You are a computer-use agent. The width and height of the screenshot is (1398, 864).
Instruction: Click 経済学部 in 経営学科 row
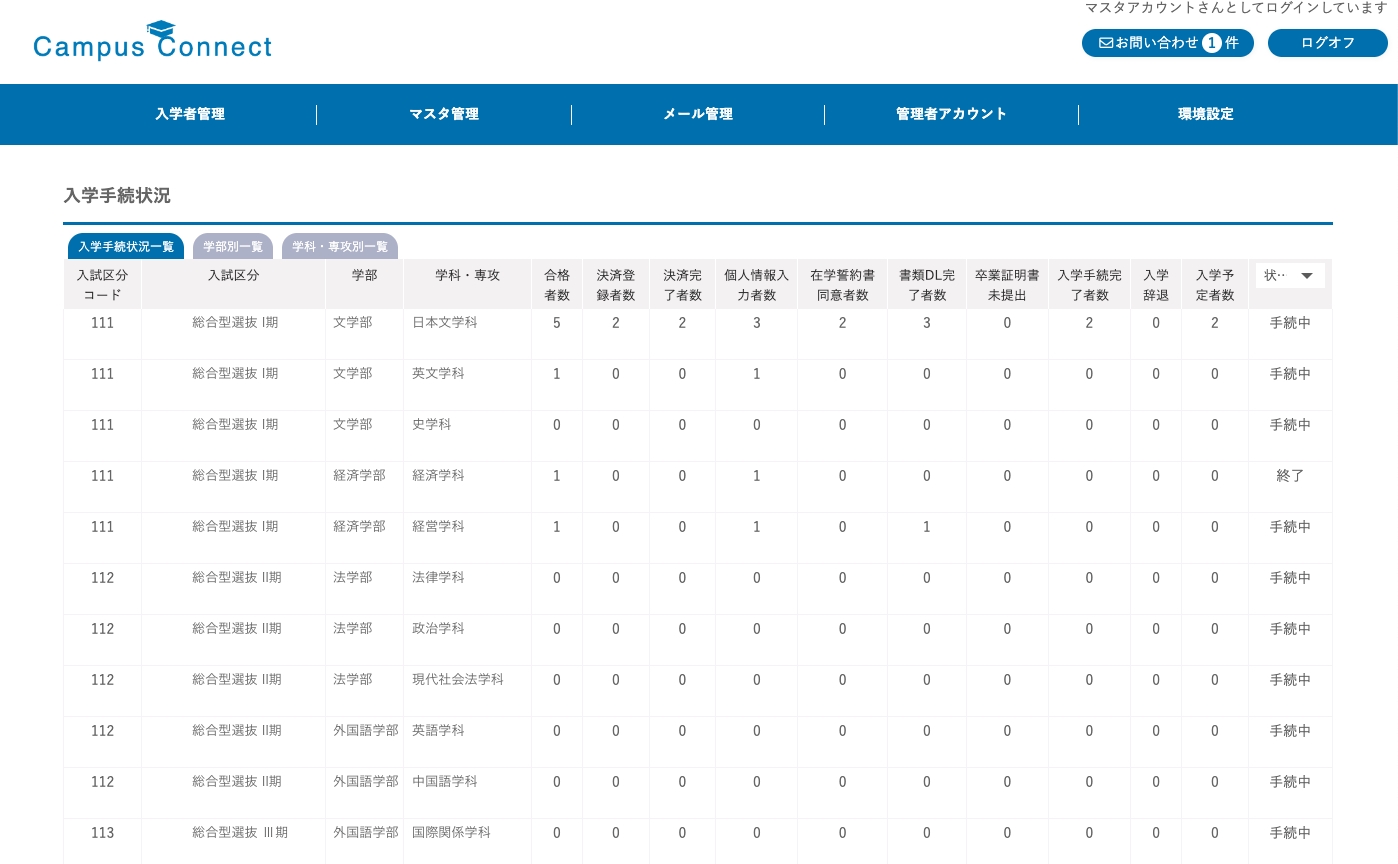click(x=359, y=527)
